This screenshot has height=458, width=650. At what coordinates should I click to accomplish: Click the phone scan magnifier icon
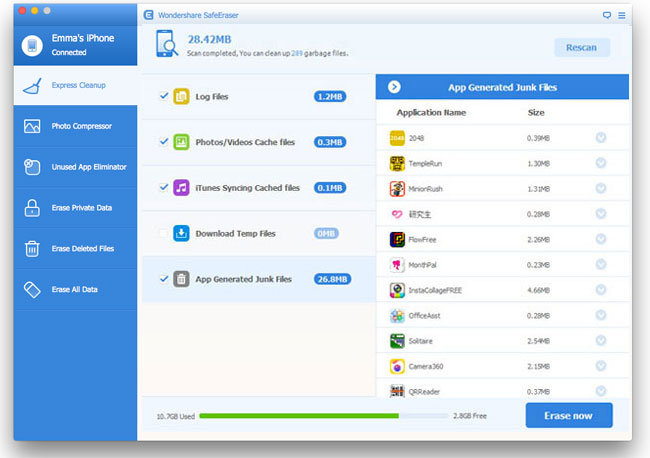click(167, 44)
